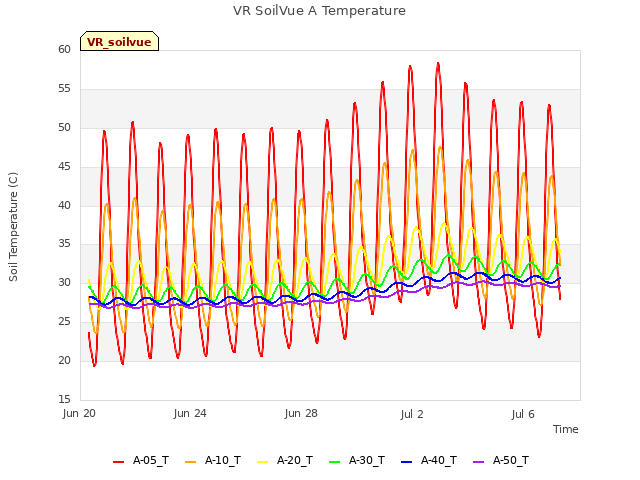
Task: Toggle the A-40_T legend entry
Action: [x=429, y=460]
